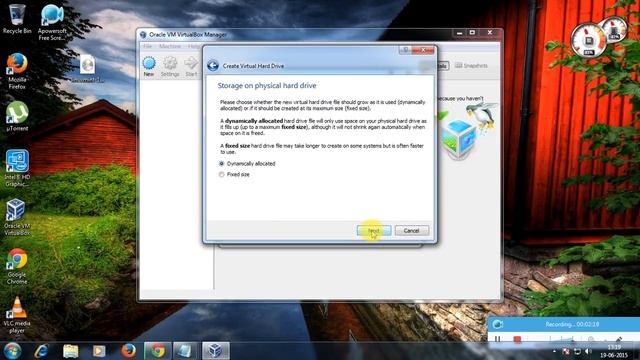Click the Apowersoft logo in the recorder bar
The height and width of the screenshot is (360, 640).
coord(498,324)
